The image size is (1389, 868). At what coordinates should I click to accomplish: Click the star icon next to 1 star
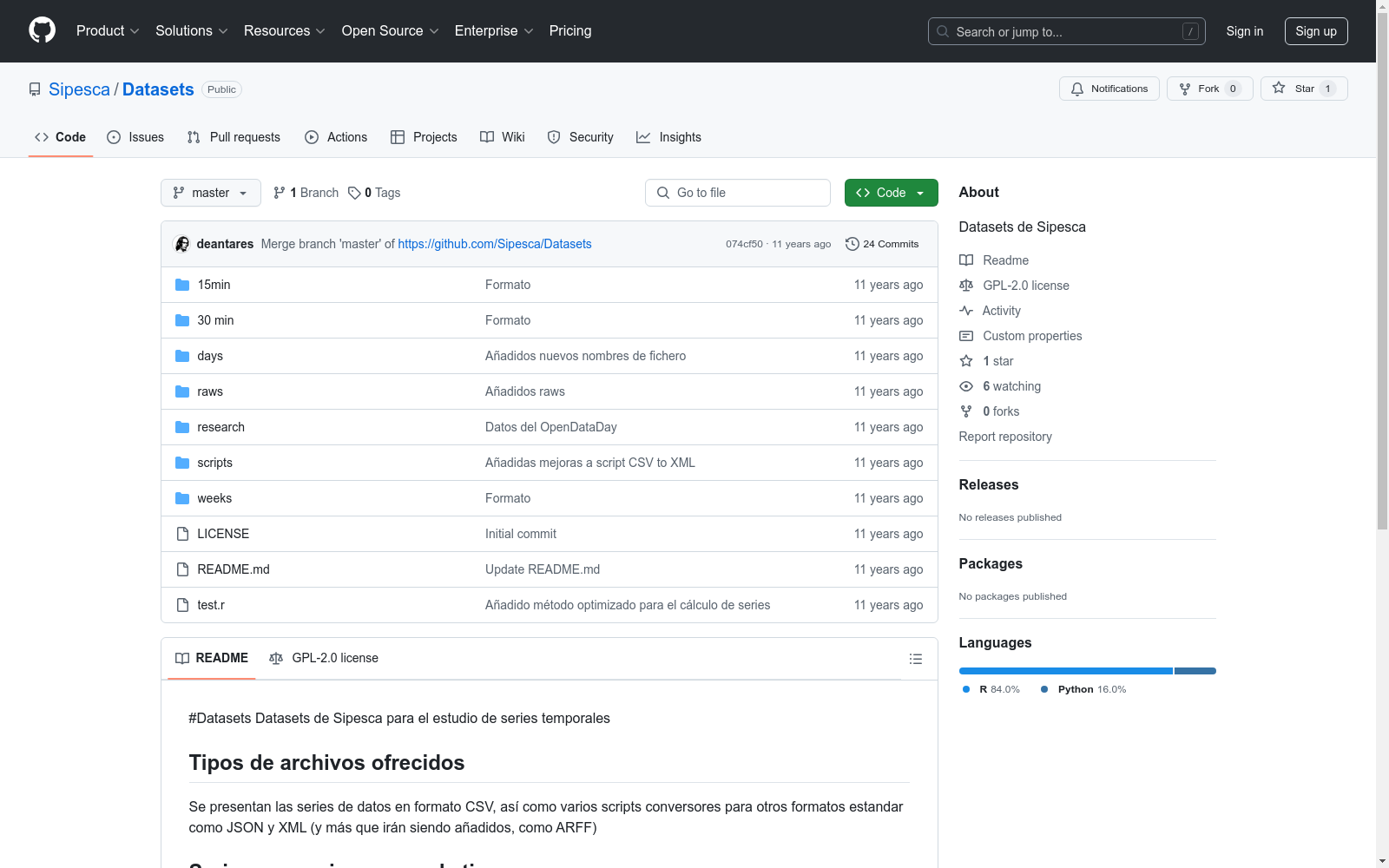[966, 361]
